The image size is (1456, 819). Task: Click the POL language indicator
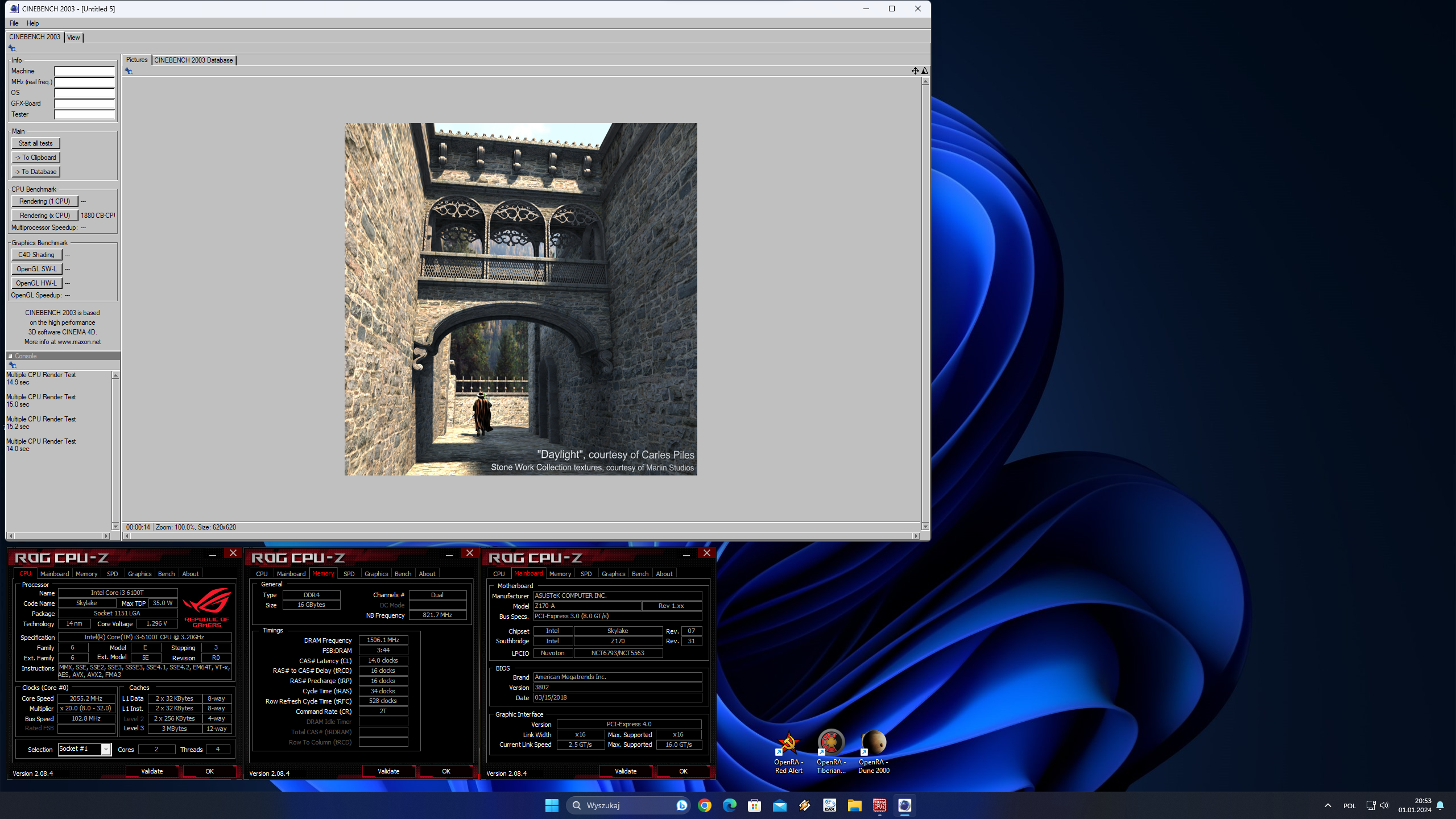[1349, 806]
